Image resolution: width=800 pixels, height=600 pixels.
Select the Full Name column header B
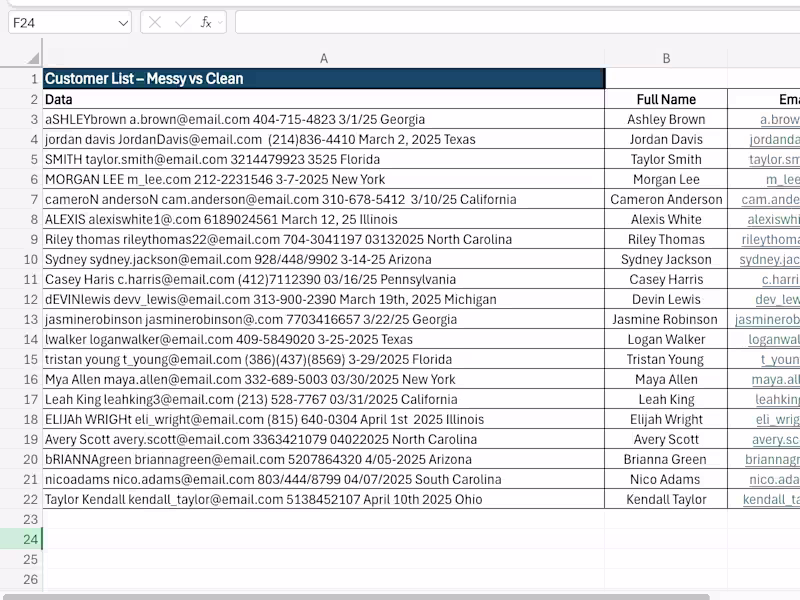tap(666, 58)
